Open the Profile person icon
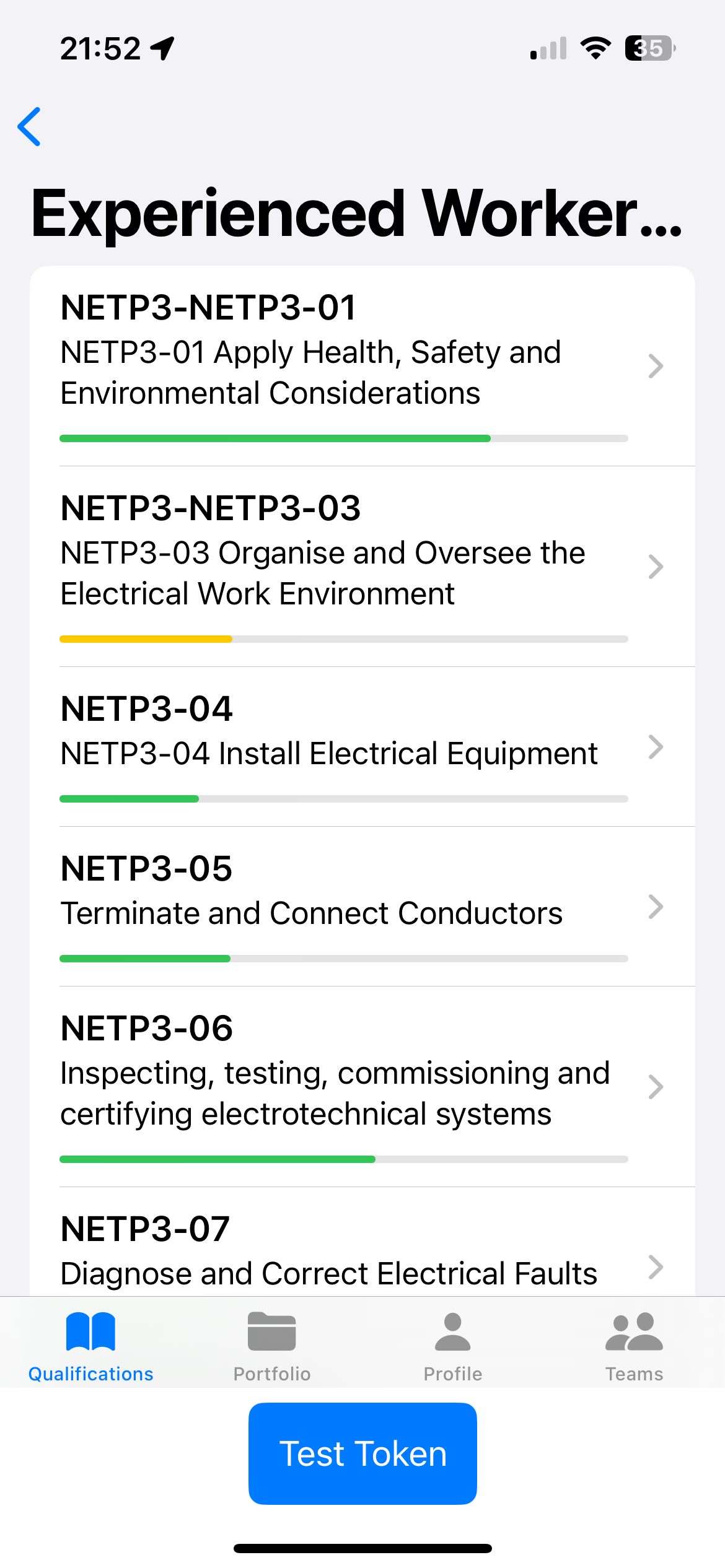The height and width of the screenshot is (1568, 725). (452, 1331)
